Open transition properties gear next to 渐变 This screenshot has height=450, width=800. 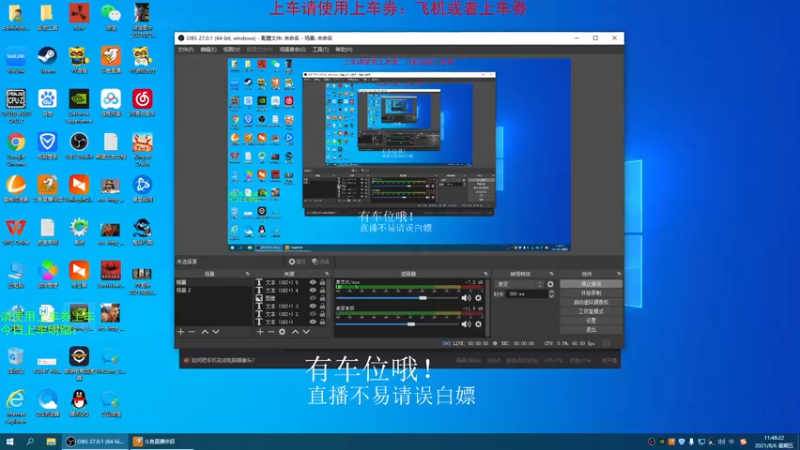(550, 284)
